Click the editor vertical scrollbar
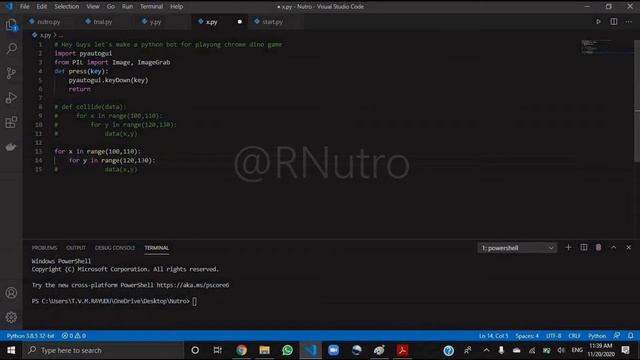The height and width of the screenshot is (360, 640). click(x=637, y=101)
